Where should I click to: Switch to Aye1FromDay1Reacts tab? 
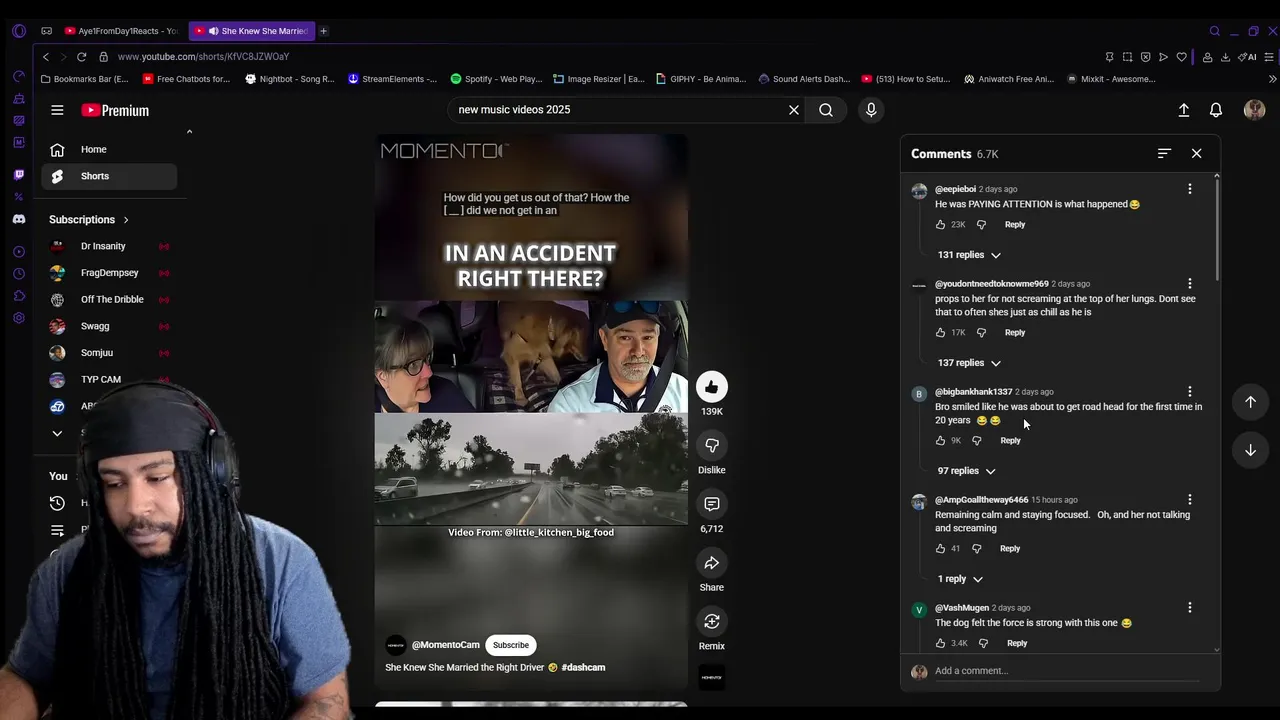(121, 31)
